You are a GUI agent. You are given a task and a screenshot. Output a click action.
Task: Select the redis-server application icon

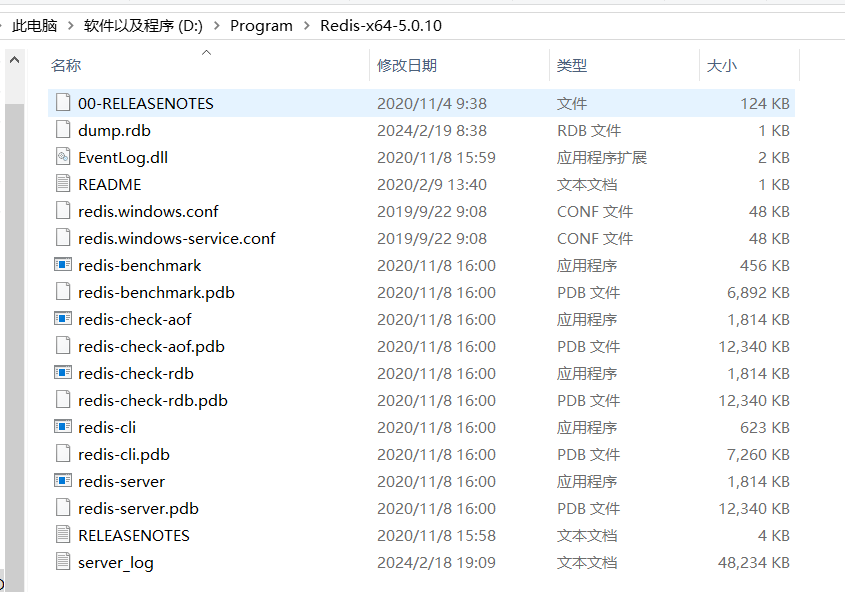coord(63,480)
